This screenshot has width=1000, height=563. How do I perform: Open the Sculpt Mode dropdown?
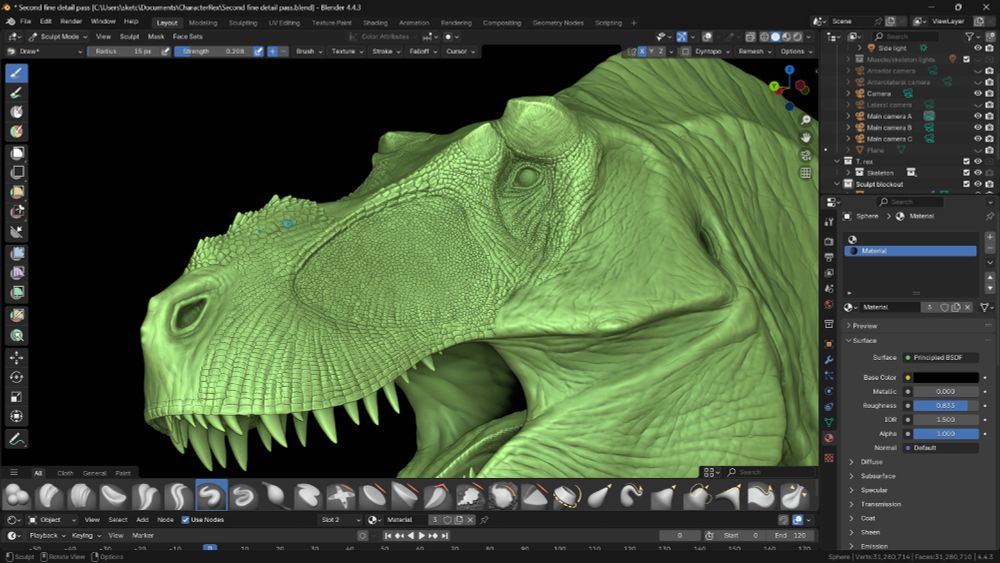click(57, 37)
